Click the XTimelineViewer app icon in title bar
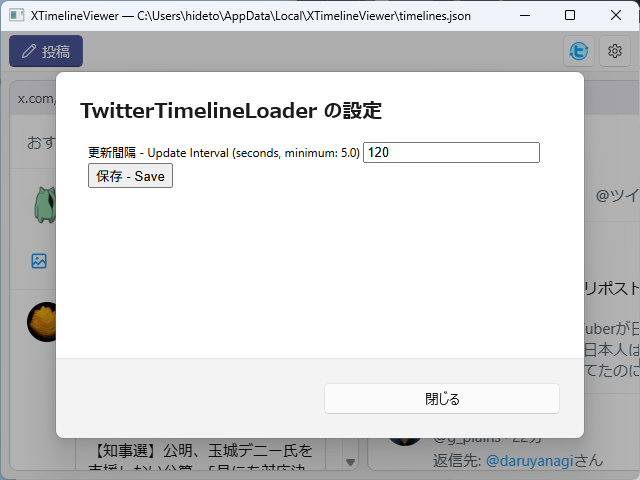 pyautogui.click(x=17, y=16)
